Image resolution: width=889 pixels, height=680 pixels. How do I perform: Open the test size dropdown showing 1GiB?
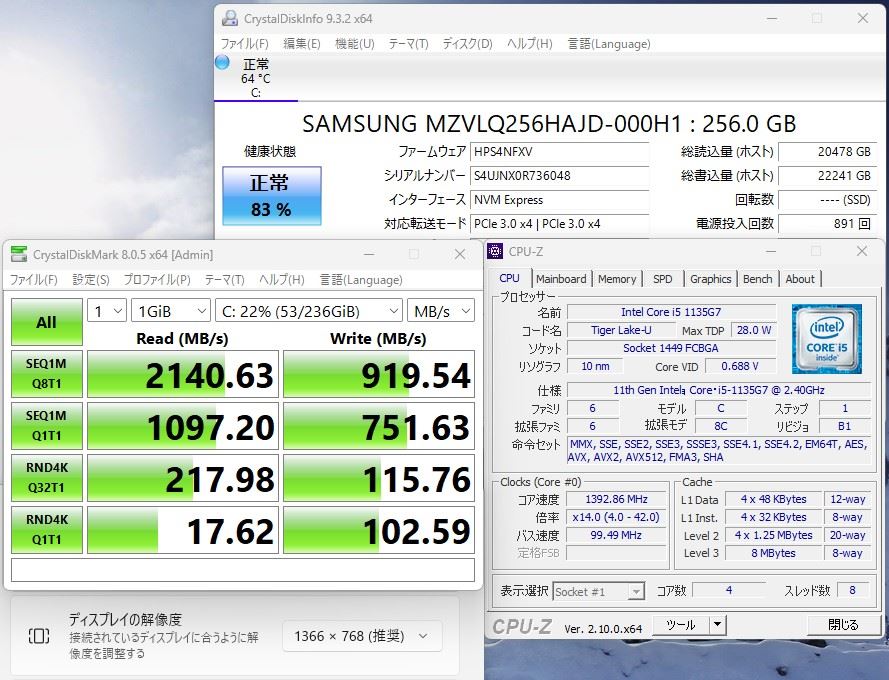171,311
